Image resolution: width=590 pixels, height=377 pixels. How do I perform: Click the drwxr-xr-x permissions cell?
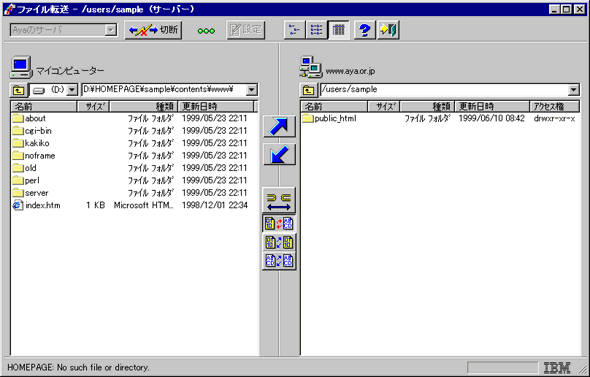(554, 119)
